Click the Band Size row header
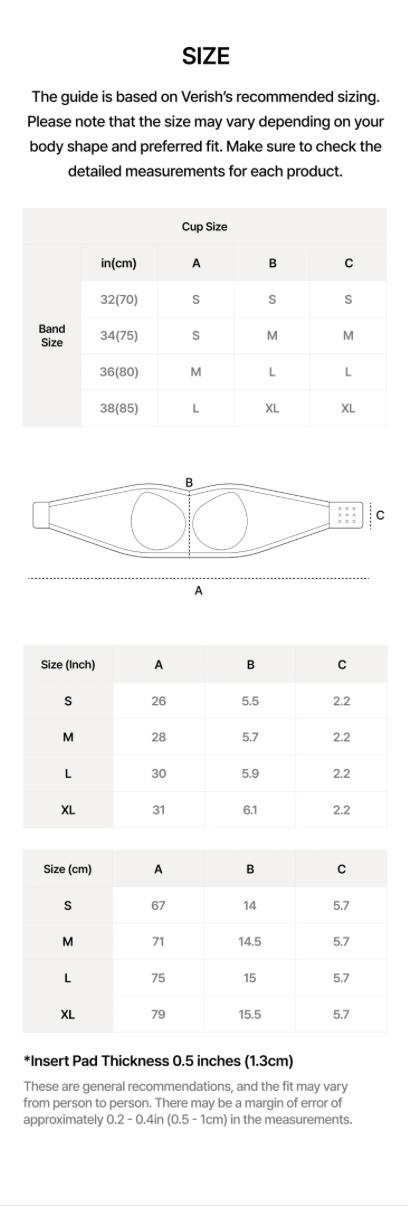 (x=52, y=335)
